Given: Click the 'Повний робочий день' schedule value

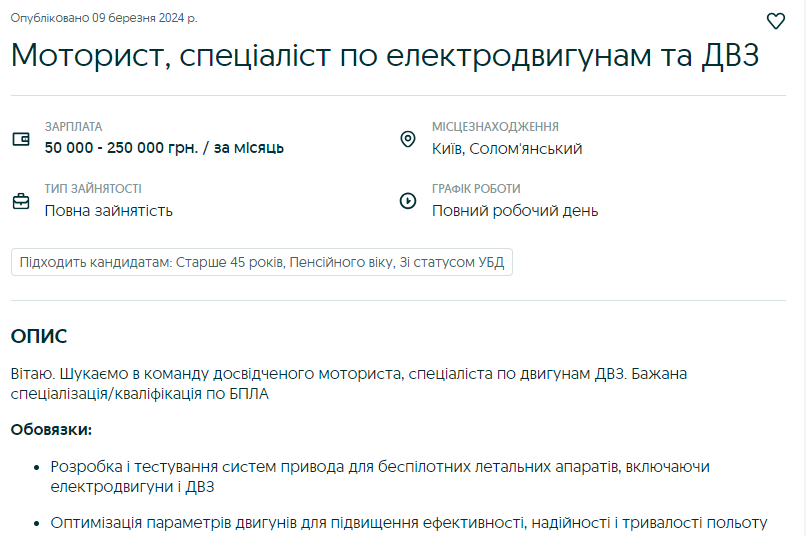Looking at the screenshot, I should pyautogui.click(x=515, y=210).
